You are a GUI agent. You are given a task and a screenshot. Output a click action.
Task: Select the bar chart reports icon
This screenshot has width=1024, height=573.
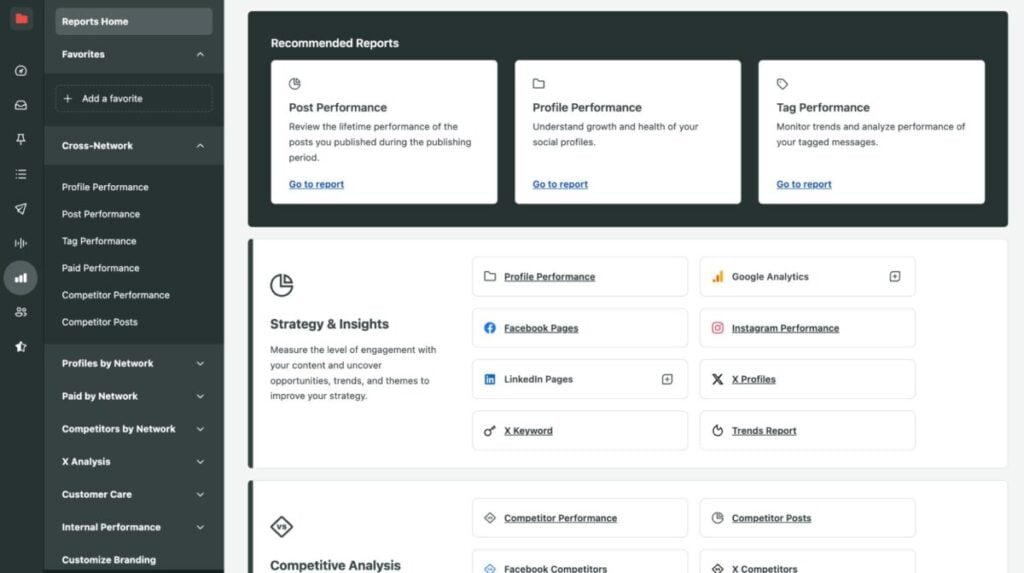pyautogui.click(x=21, y=278)
